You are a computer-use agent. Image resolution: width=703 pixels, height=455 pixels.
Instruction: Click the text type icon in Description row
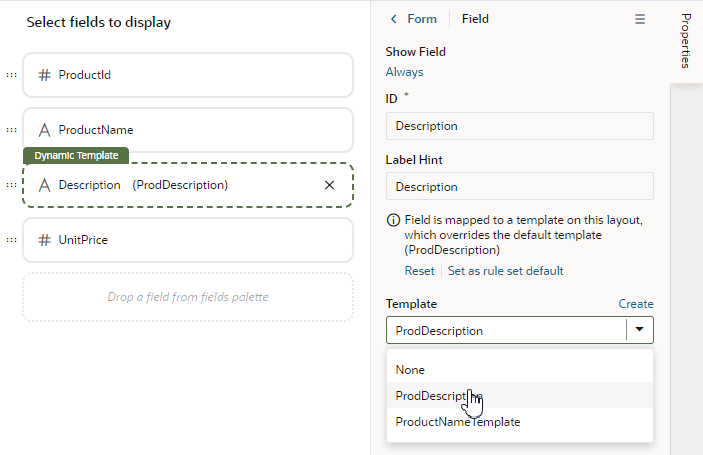click(x=44, y=185)
